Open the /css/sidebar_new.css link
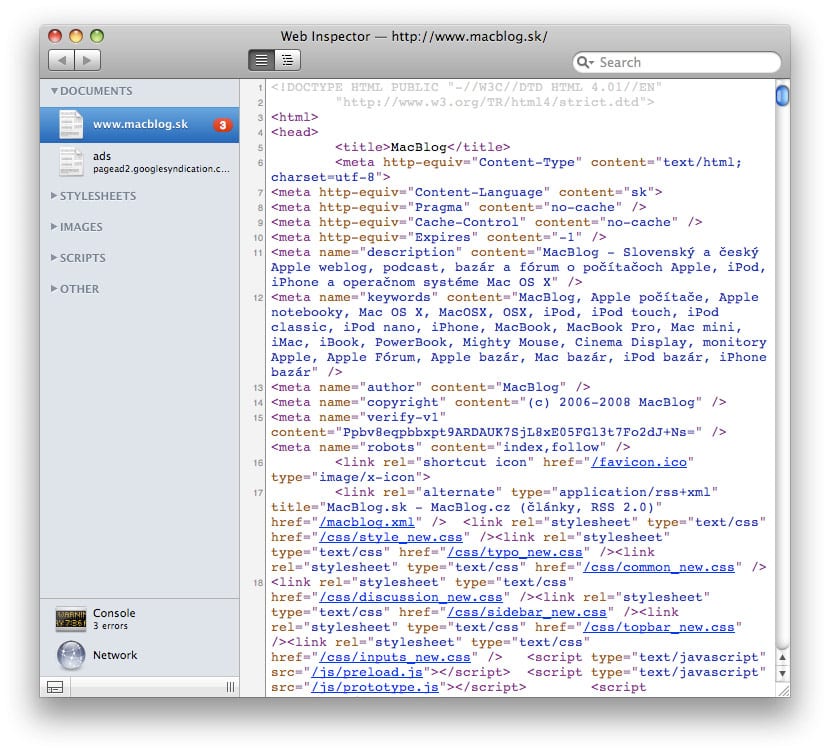Screen dimensions: 830x752 tap(527, 612)
